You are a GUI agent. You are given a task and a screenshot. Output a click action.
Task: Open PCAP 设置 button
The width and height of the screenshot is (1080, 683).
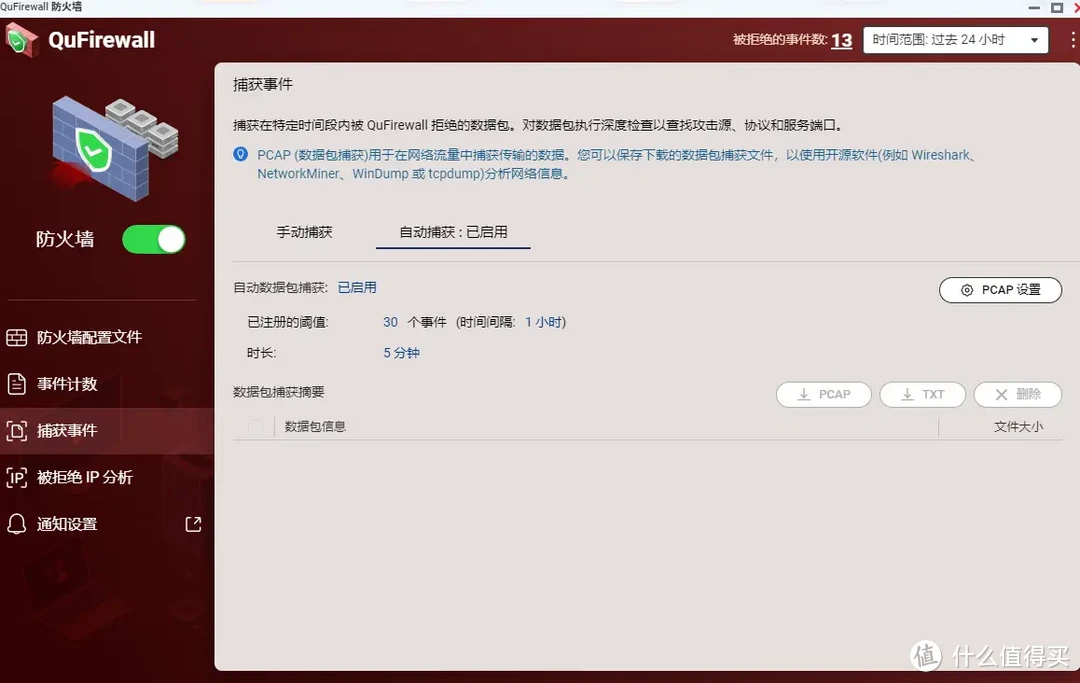(x=1000, y=290)
